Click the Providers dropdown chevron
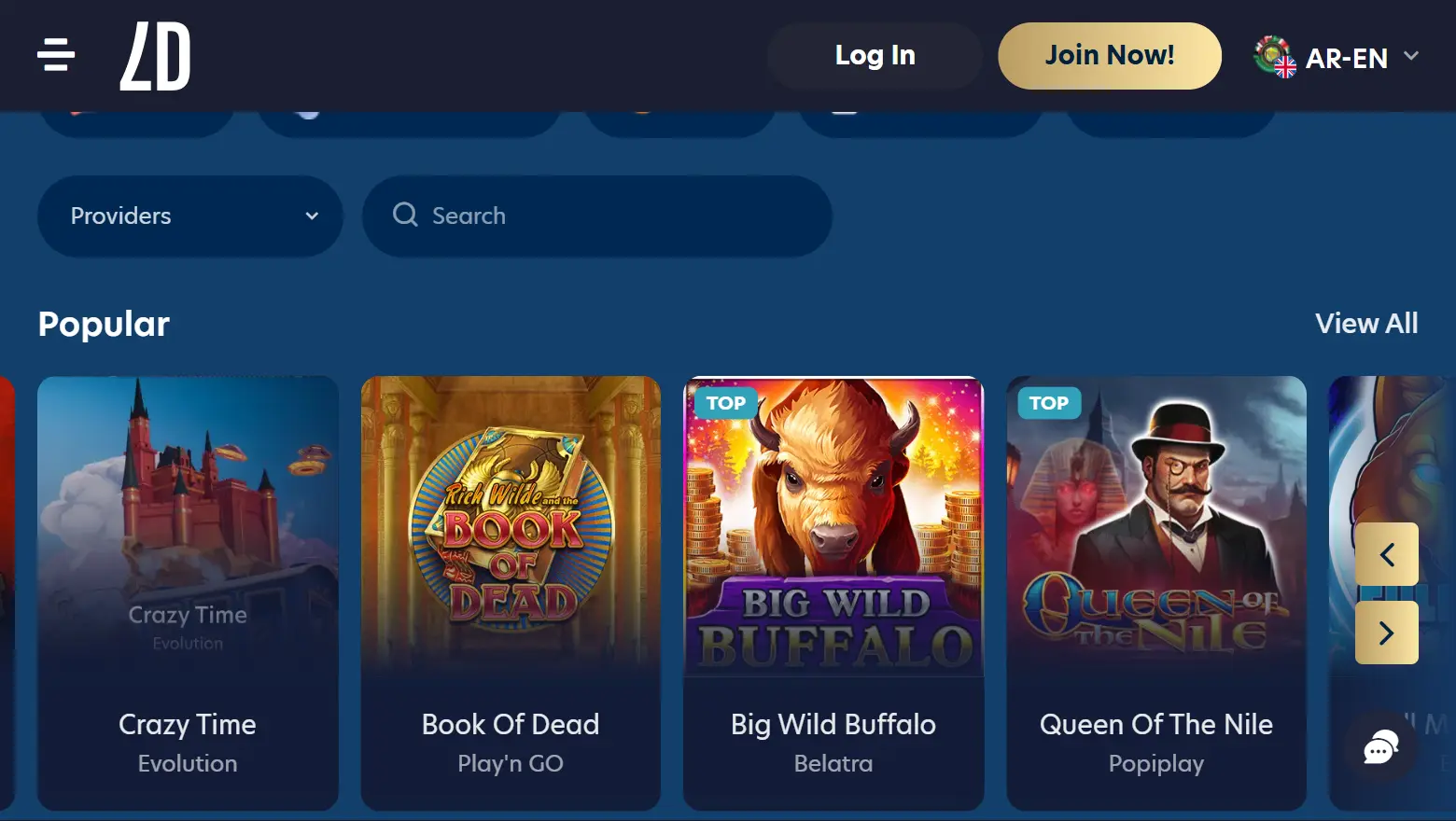Viewport: 1456px width, 821px height. coord(312,216)
